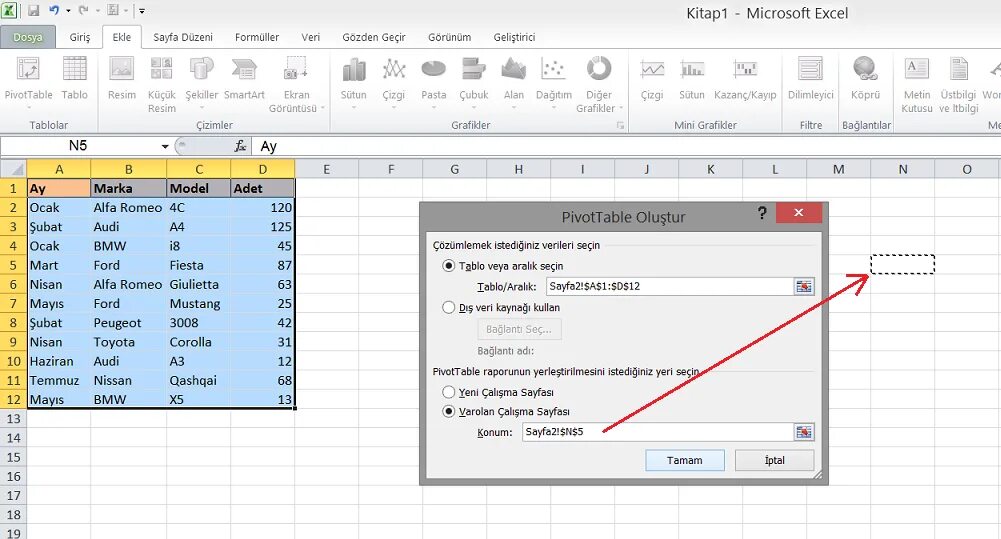1001x539 pixels.
Task: Open the Name Box dropdown
Action: tap(165, 146)
